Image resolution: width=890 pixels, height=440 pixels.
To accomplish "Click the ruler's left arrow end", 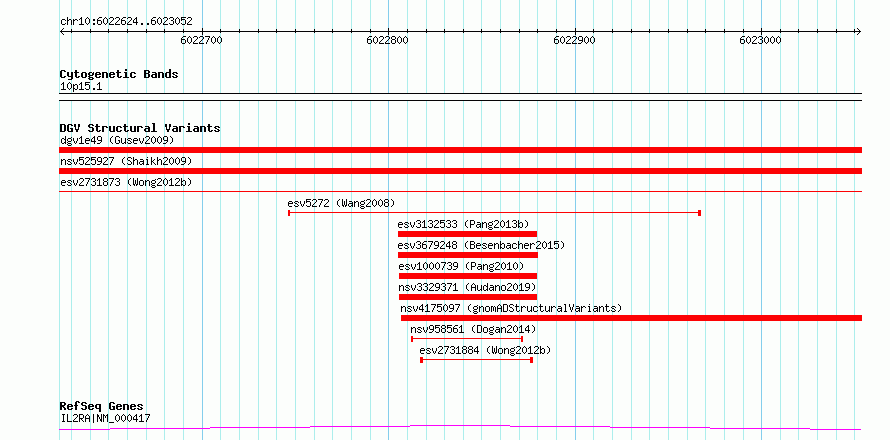I will point(62,31).
